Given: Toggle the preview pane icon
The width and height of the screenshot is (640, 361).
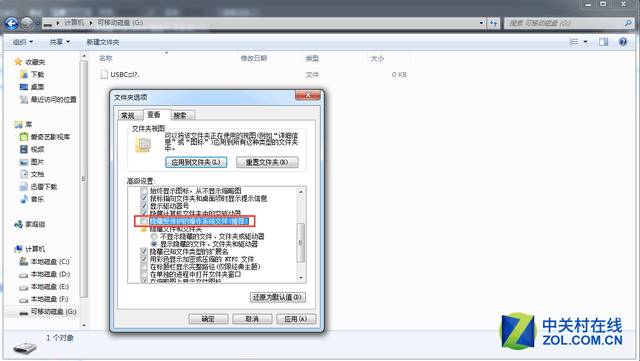Looking at the screenshot, I should pos(603,42).
